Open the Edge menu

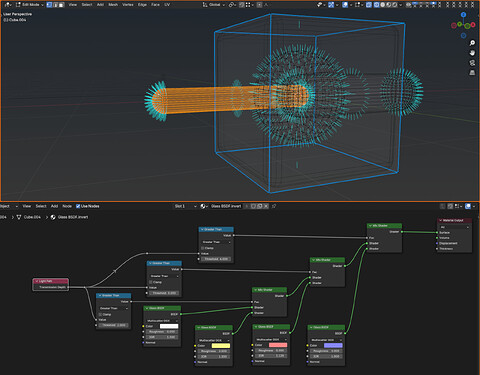click(142, 5)
